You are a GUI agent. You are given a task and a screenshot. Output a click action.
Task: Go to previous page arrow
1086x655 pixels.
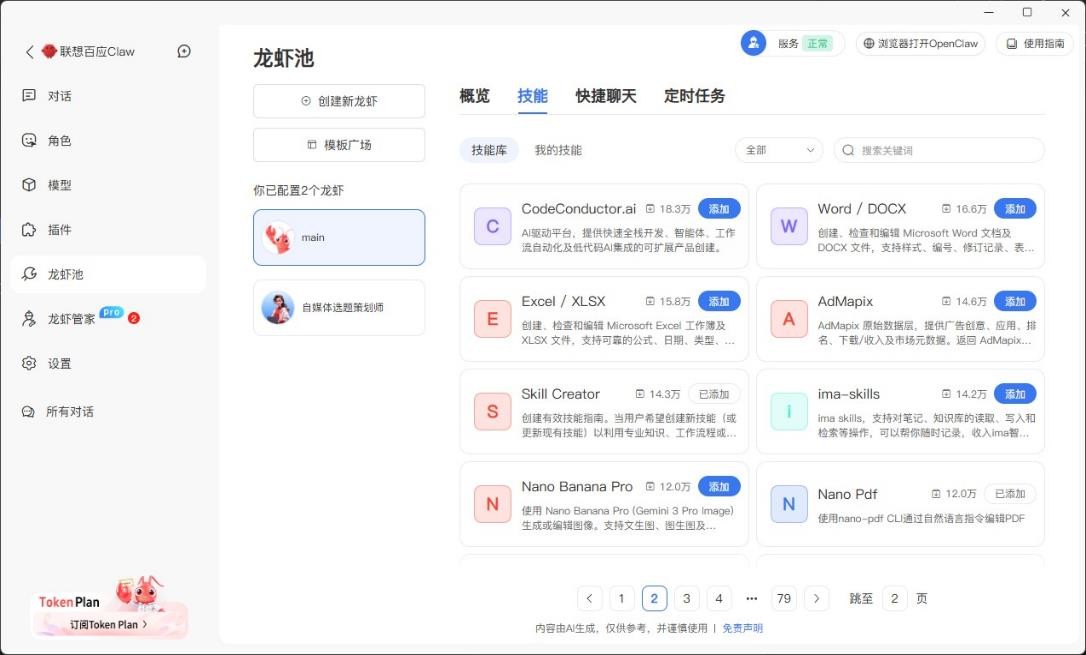(x=589, y=598)
